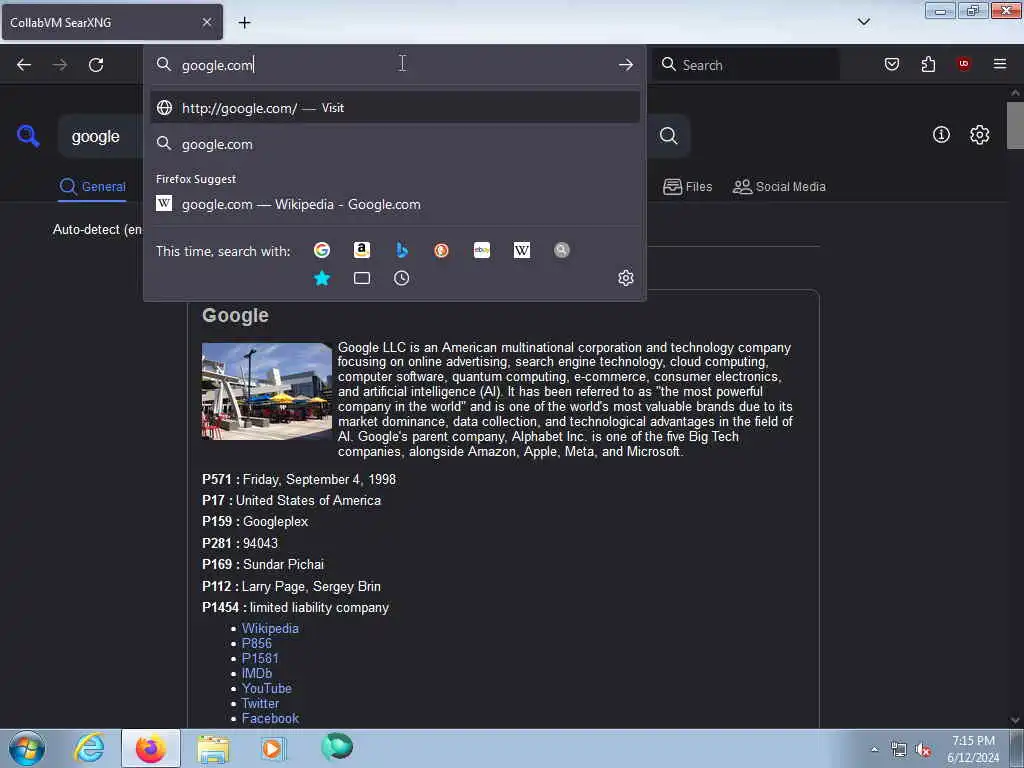This screenshot has height=768, width=1024.
Task: Click the scrollbar down arrow
Action: pos(1015,720)
